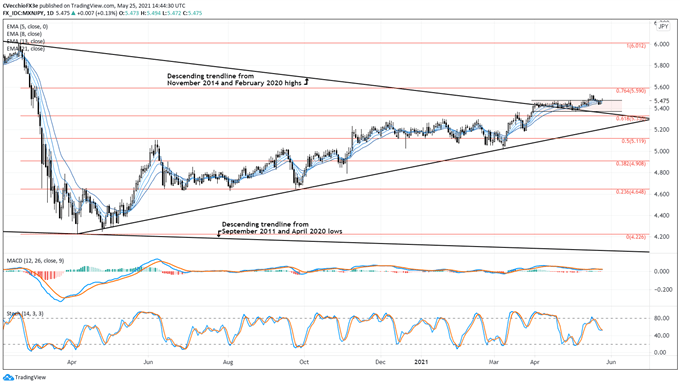Toggle the EMA (8, close) indicator legend

click(x=24, y=34)
